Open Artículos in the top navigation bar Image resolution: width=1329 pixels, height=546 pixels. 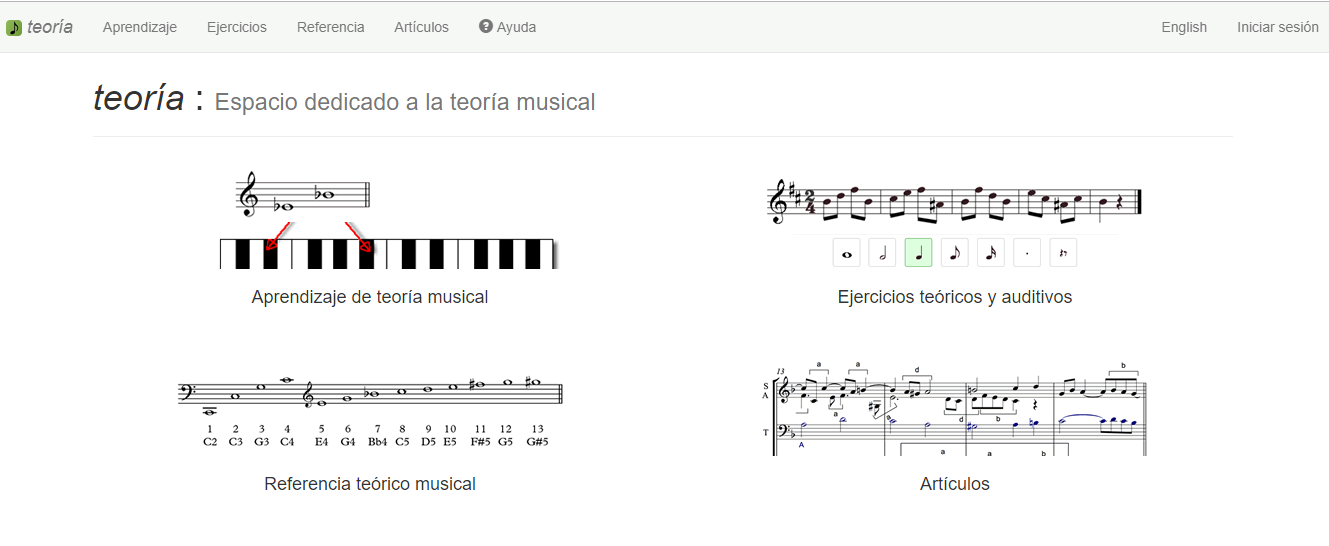pos(422,27)
